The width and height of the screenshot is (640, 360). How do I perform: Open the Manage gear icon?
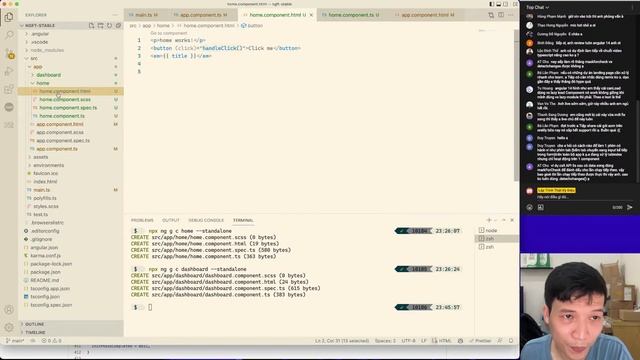[9, 327]
